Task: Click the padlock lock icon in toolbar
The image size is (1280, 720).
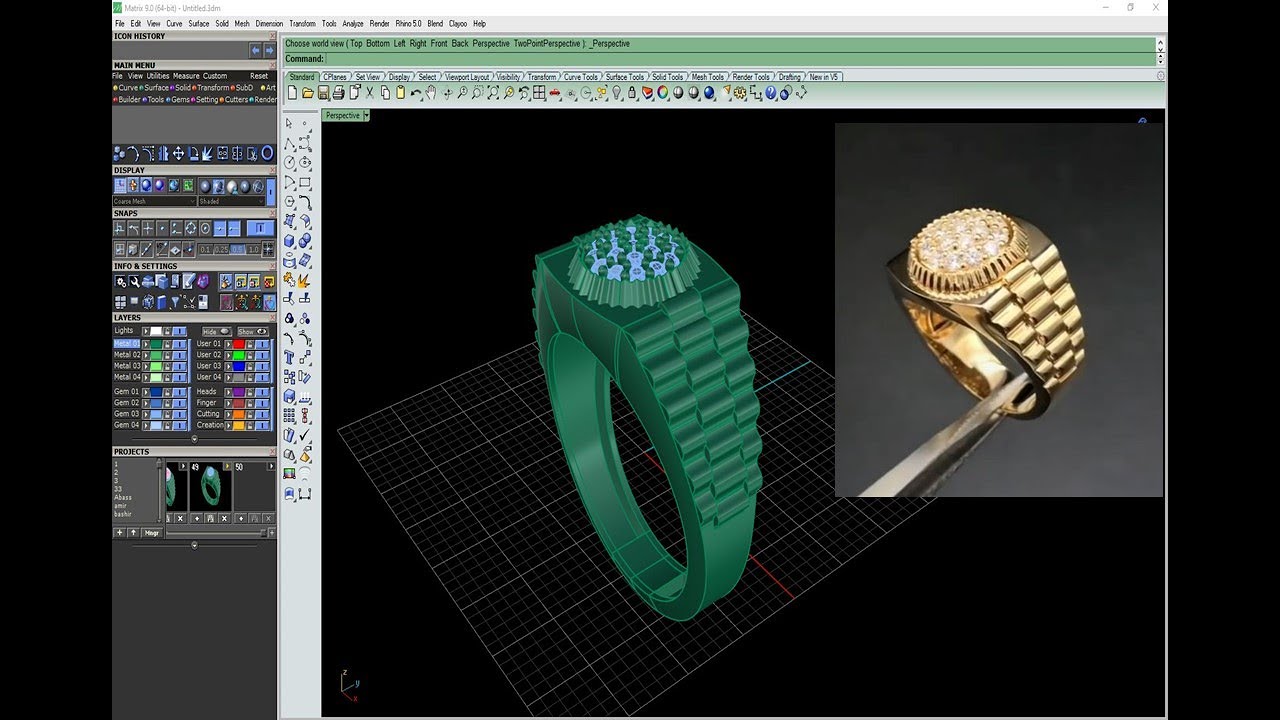Action: pos(631,92)
